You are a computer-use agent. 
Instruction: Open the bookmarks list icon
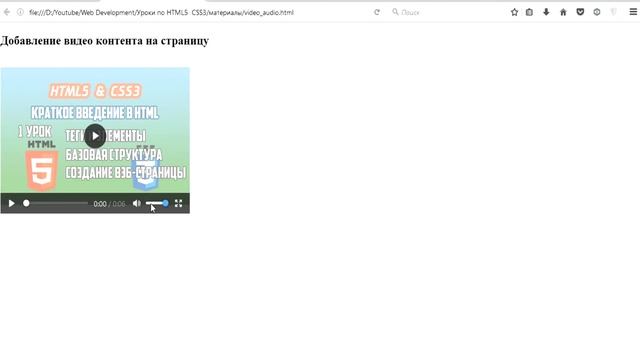point(529,12)
